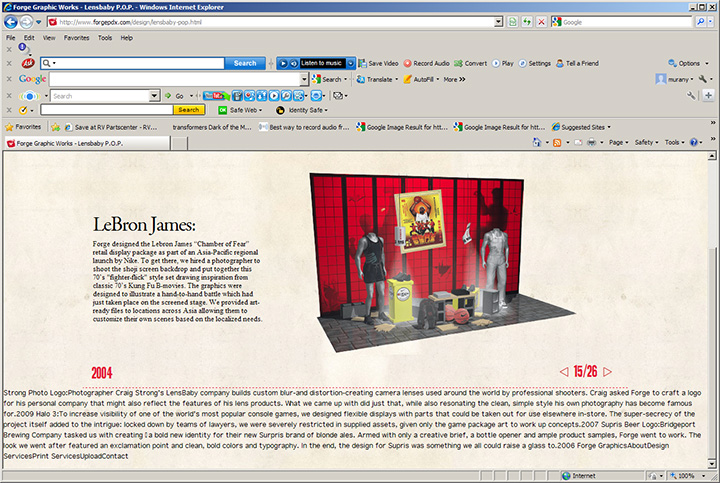Expand the Translate dropdown

pos(397,79)
